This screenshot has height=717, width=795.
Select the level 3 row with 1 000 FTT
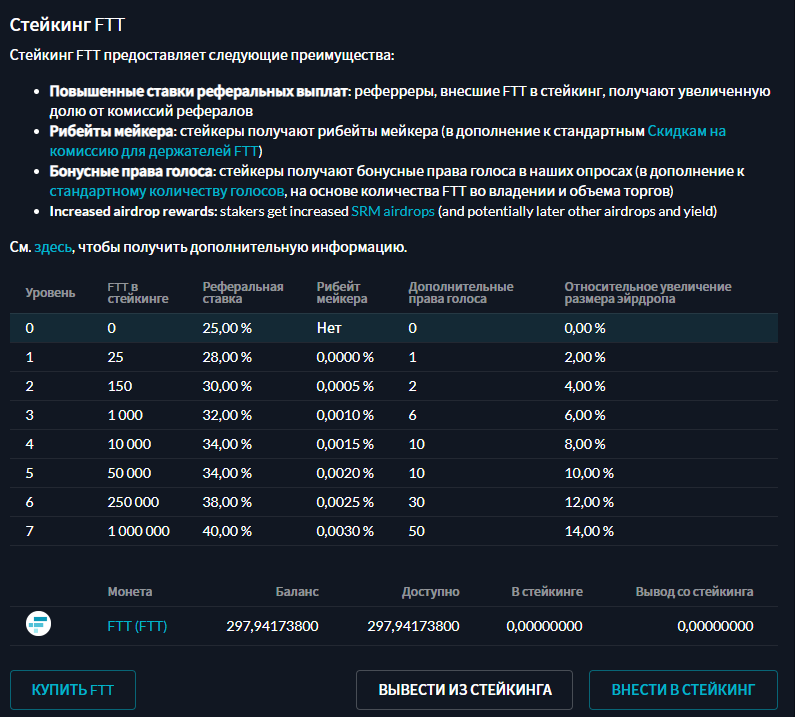(393, 415)
